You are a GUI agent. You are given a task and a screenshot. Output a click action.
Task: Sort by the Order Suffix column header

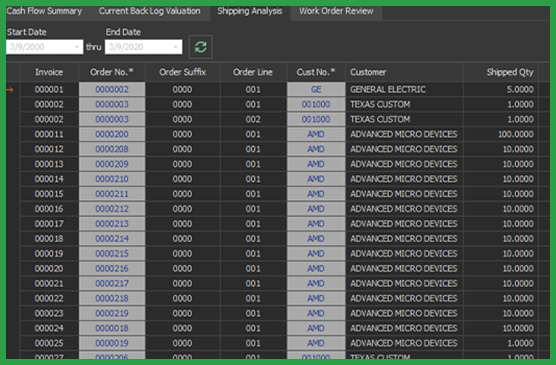pos(183,72)
